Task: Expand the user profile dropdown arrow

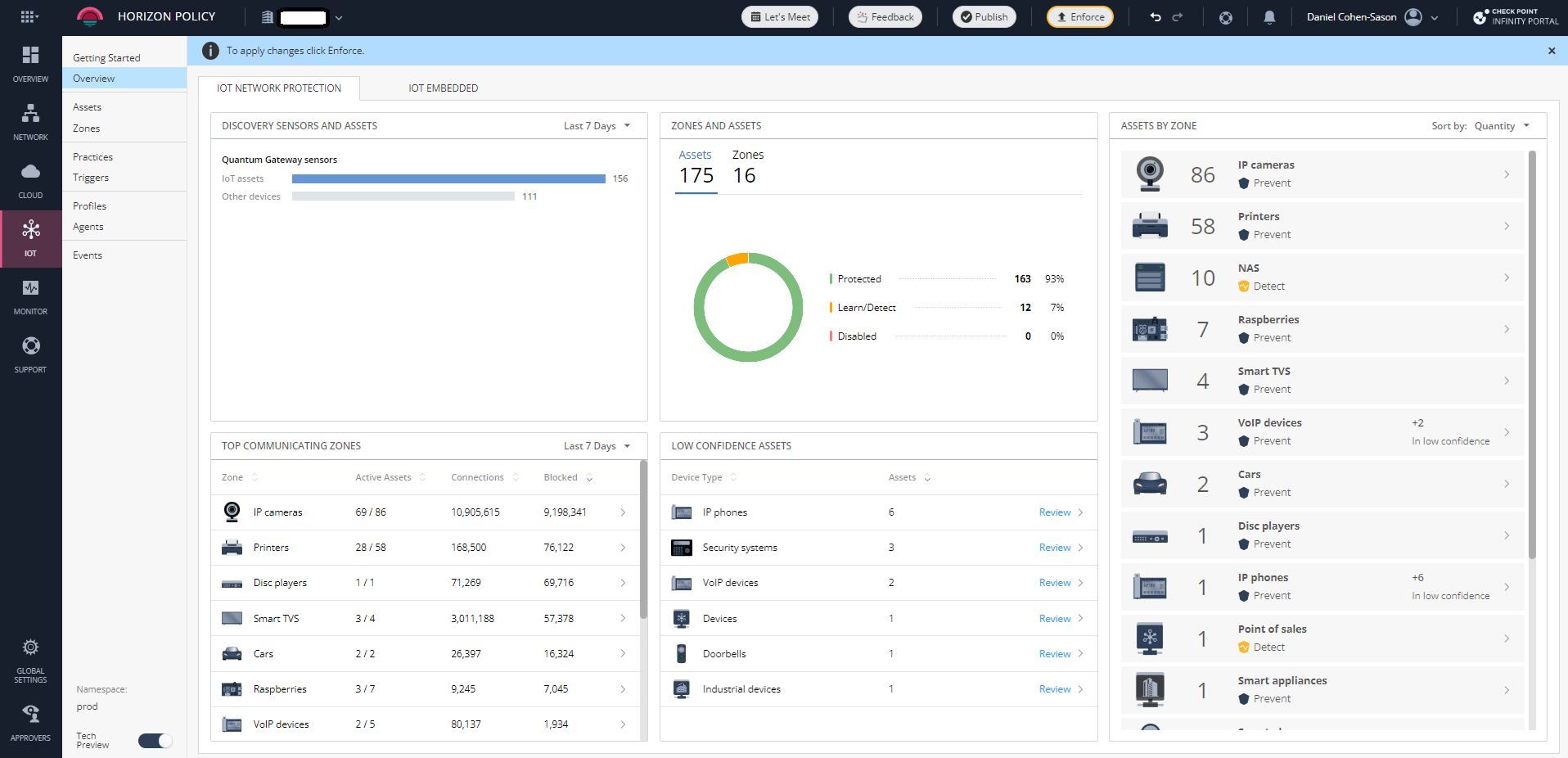Action: [1435, 17]
